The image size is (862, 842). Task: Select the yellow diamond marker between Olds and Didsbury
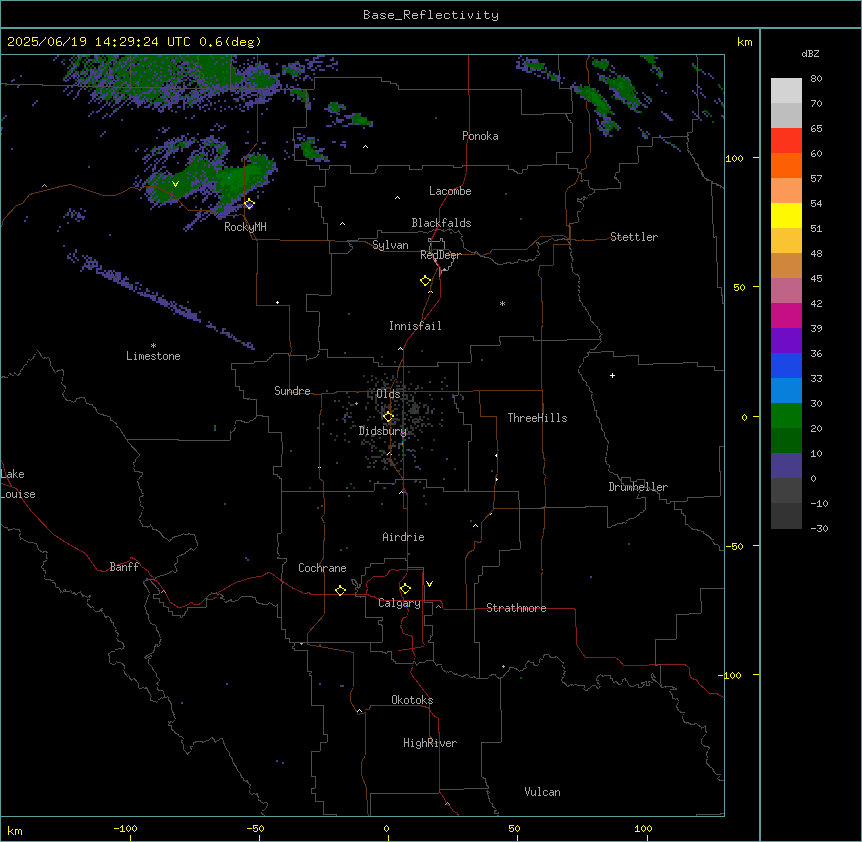(388, 417)
